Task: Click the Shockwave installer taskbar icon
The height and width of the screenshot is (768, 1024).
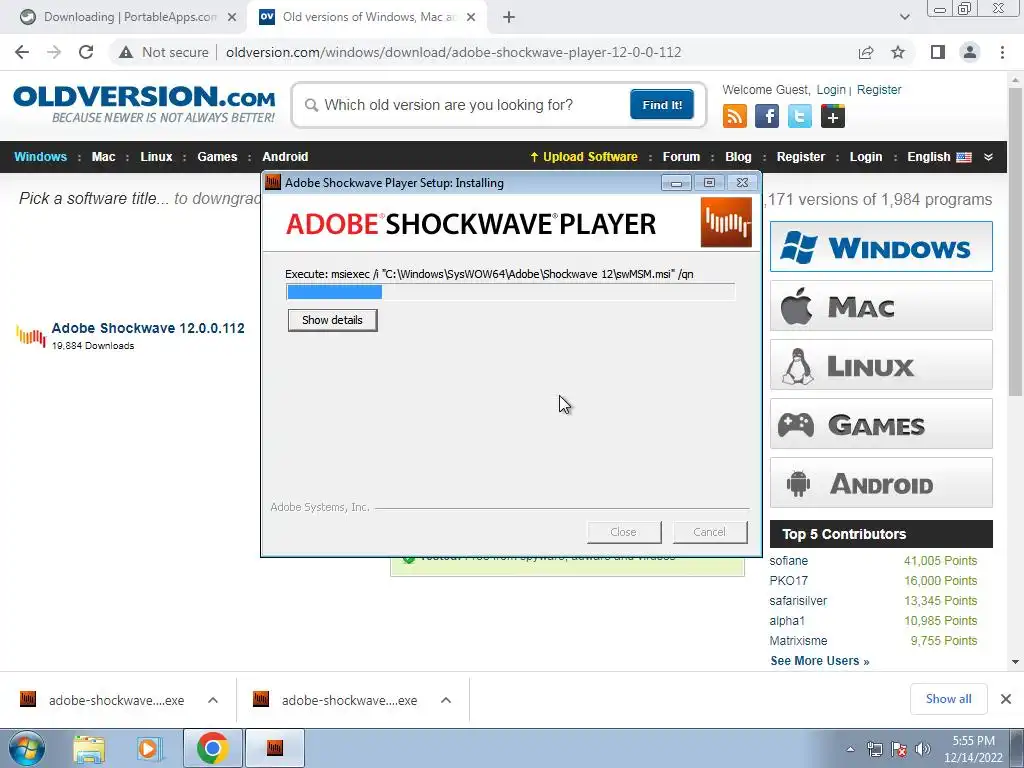Action: click(275, 748)
